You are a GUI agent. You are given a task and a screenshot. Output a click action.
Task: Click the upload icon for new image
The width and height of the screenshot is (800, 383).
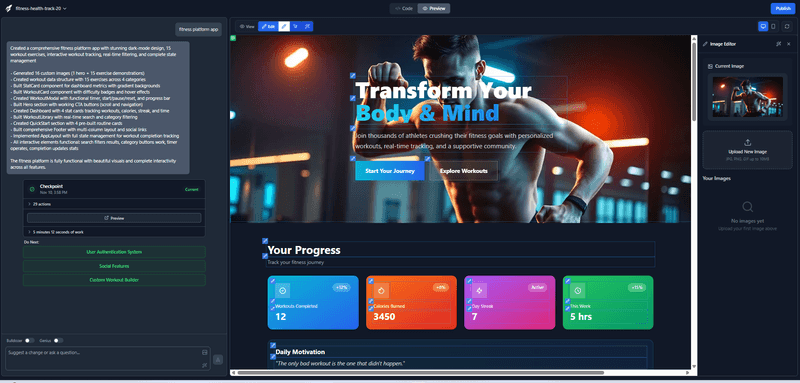click(x=748, y=142)
